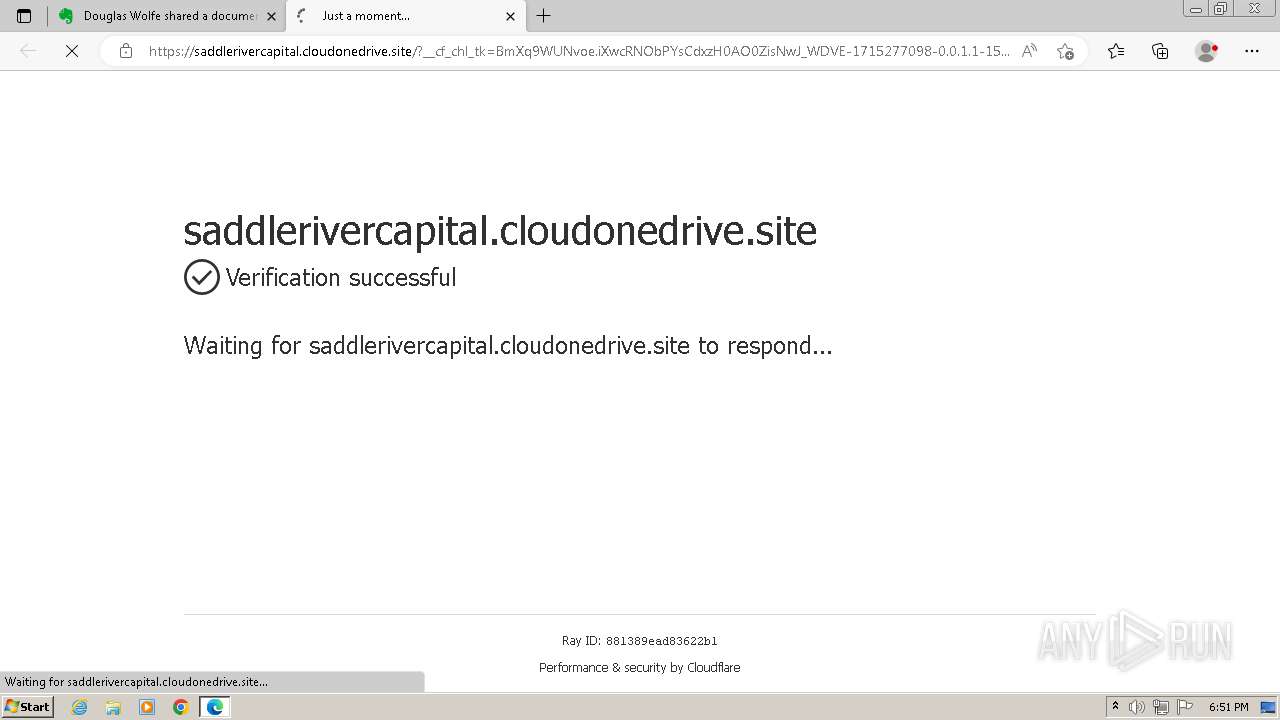Stop loading the page
Viewport: 1280px width, 720px height.
(x=72, y=51)
